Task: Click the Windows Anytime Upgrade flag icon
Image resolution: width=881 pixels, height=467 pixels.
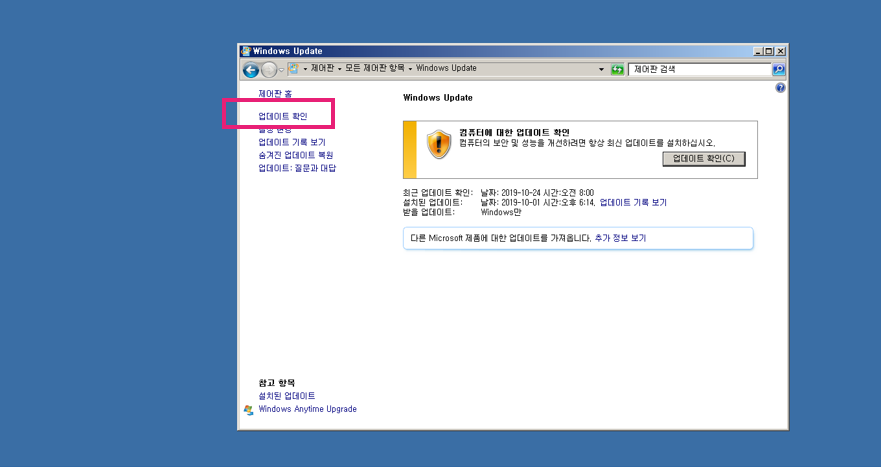Action: (x=248, y=410)
